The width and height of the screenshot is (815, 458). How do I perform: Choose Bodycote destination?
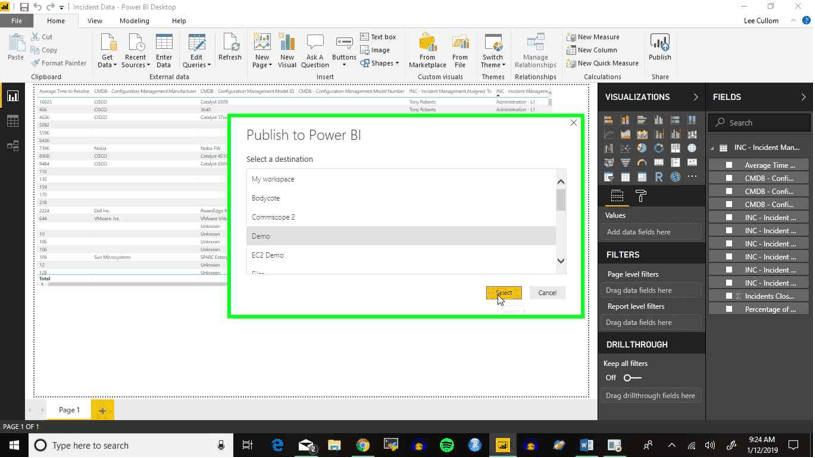[x=401, y=198]
